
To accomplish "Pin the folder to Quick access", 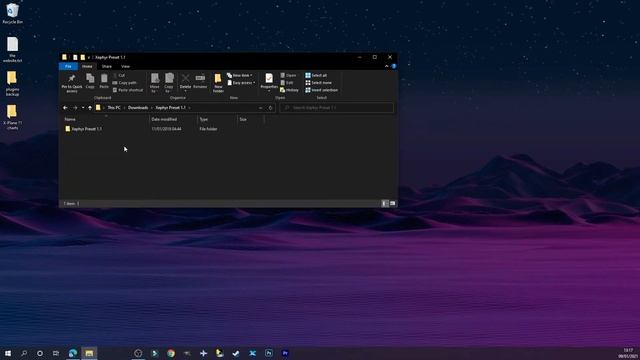I will tap(72, 83).
